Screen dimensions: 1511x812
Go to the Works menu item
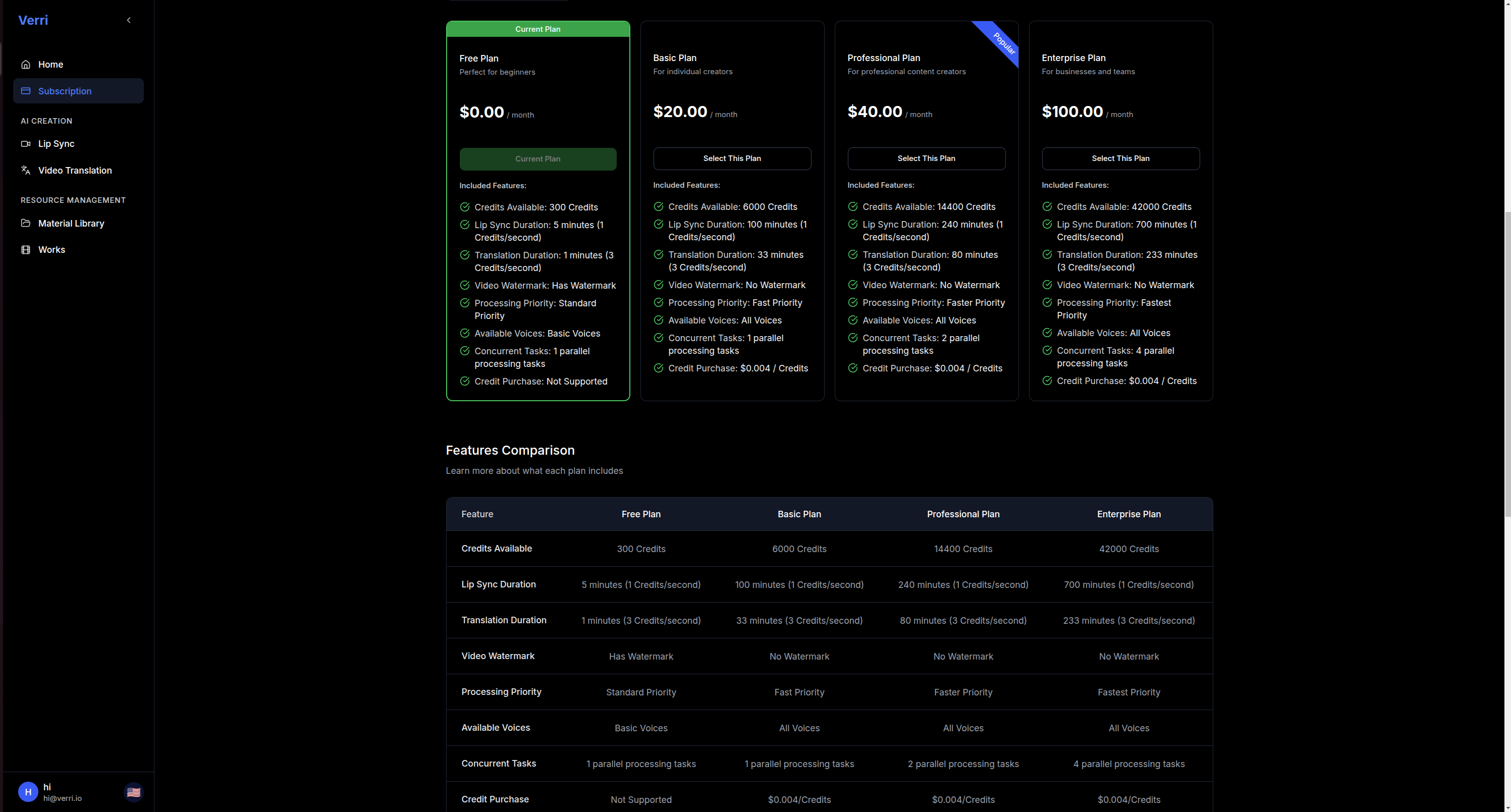[51, 250]
